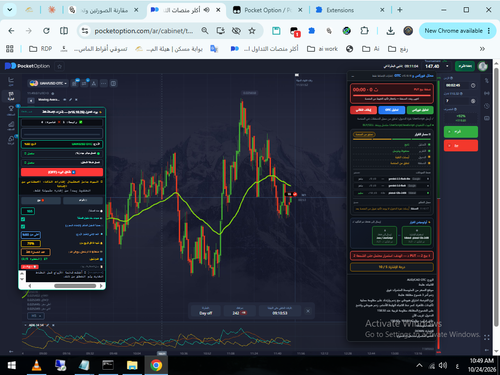Click the horizontal scrollbar in left bot panel
Screen dimensions: 500x375
pos(75,286)
